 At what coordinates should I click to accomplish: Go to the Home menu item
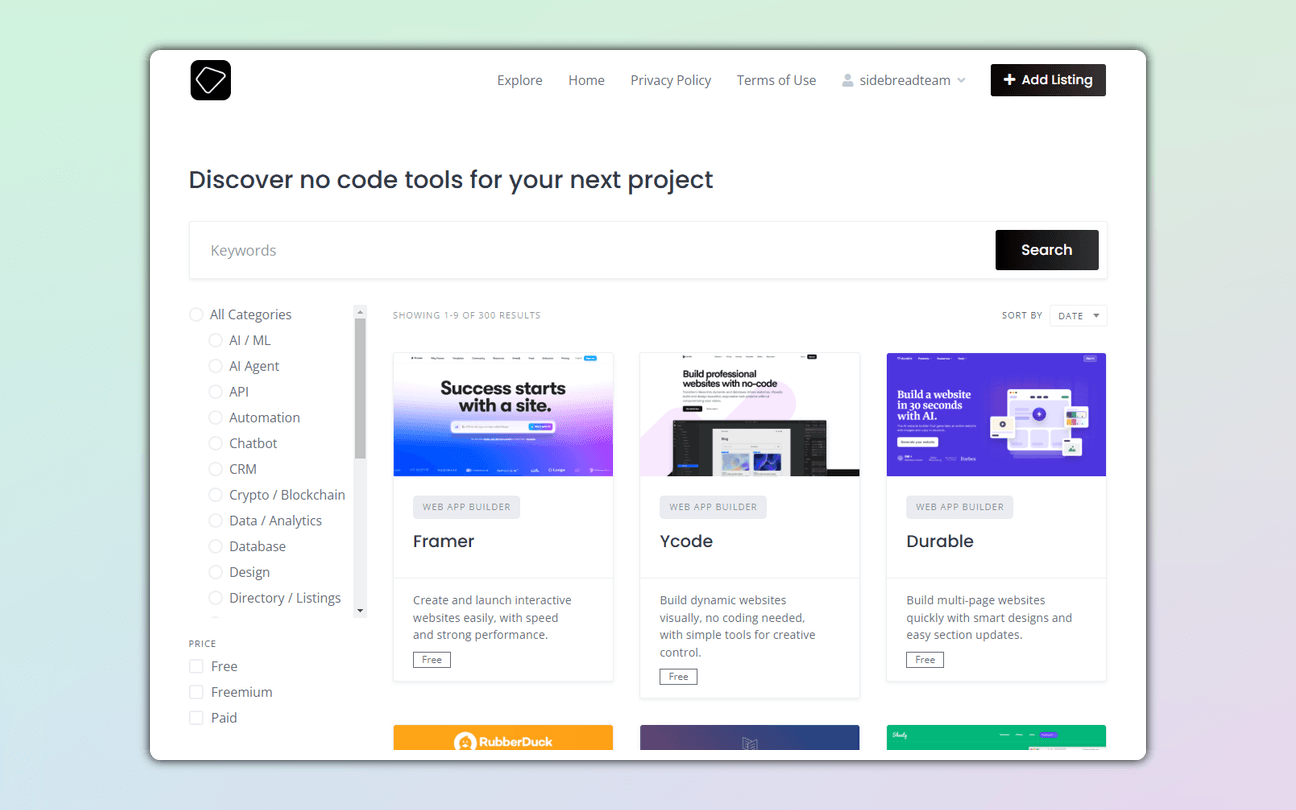click(x=586, y=80)
